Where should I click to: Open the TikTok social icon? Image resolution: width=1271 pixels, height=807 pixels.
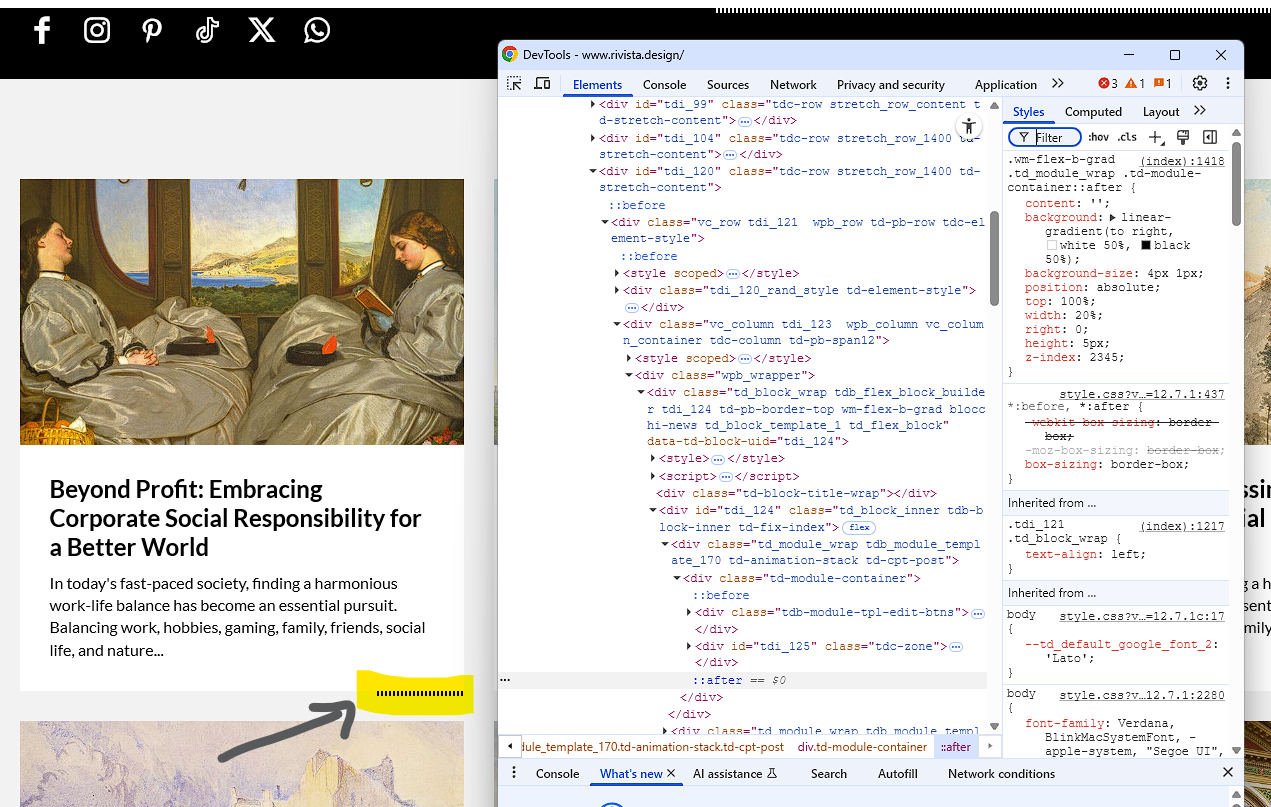207,30
